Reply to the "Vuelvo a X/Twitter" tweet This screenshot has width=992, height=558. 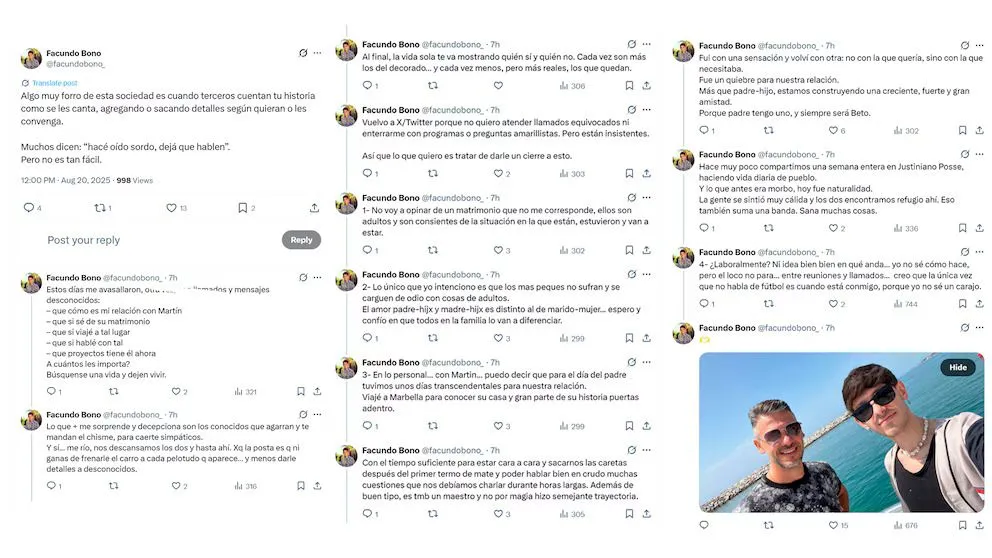click(366, 174)
